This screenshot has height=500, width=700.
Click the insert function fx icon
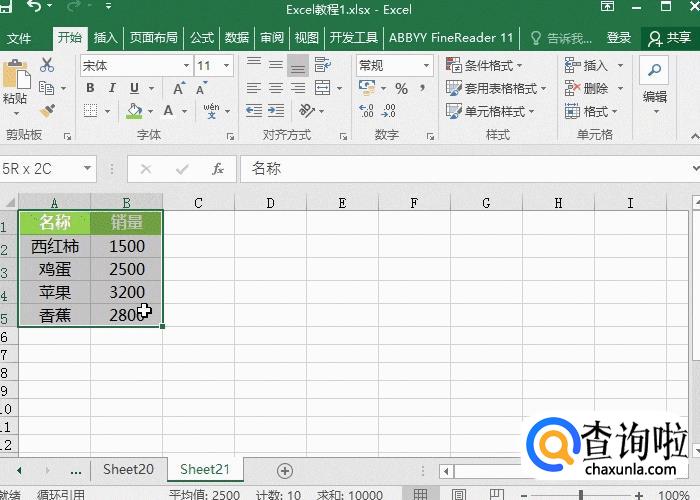click(217, 169)
